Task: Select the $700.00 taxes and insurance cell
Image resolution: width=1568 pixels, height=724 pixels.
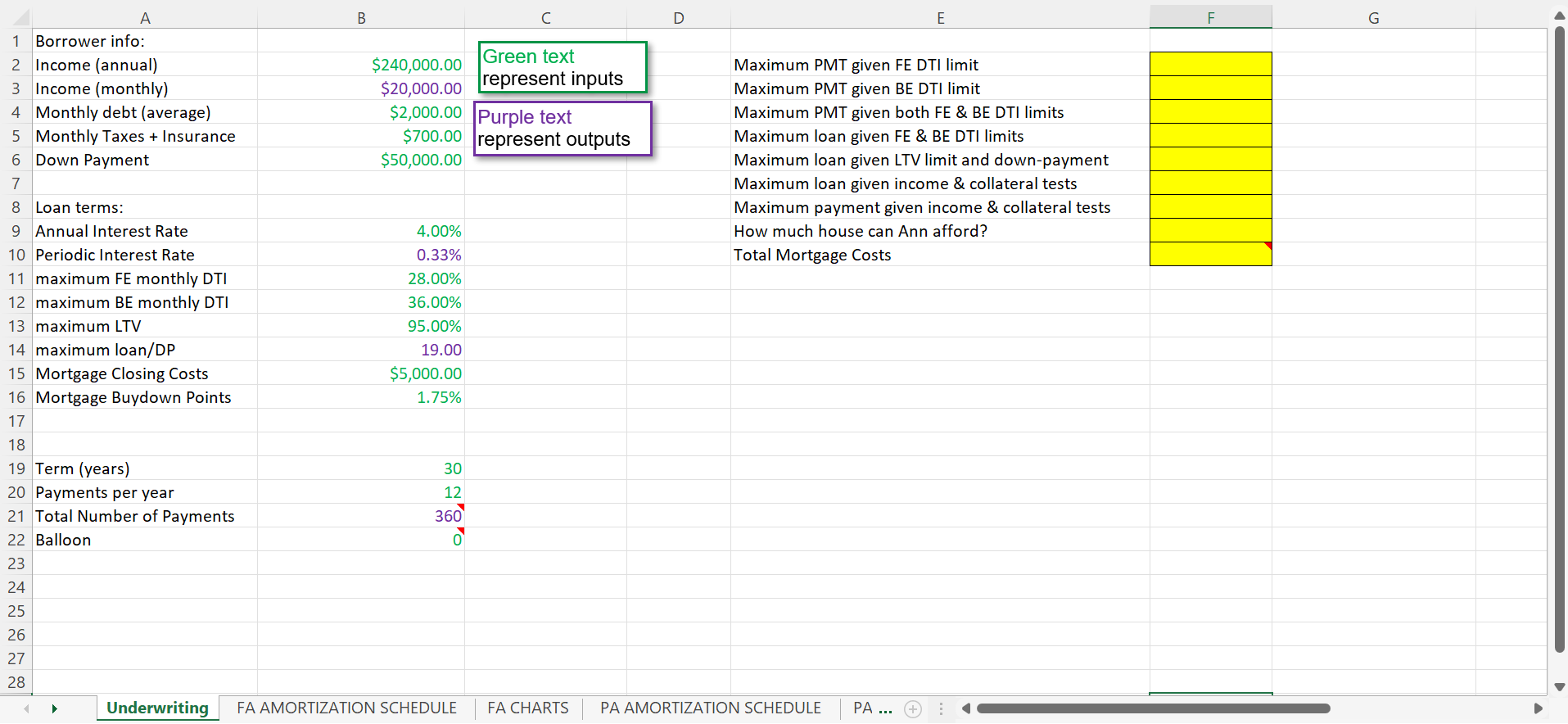Action: click(361, 136)
